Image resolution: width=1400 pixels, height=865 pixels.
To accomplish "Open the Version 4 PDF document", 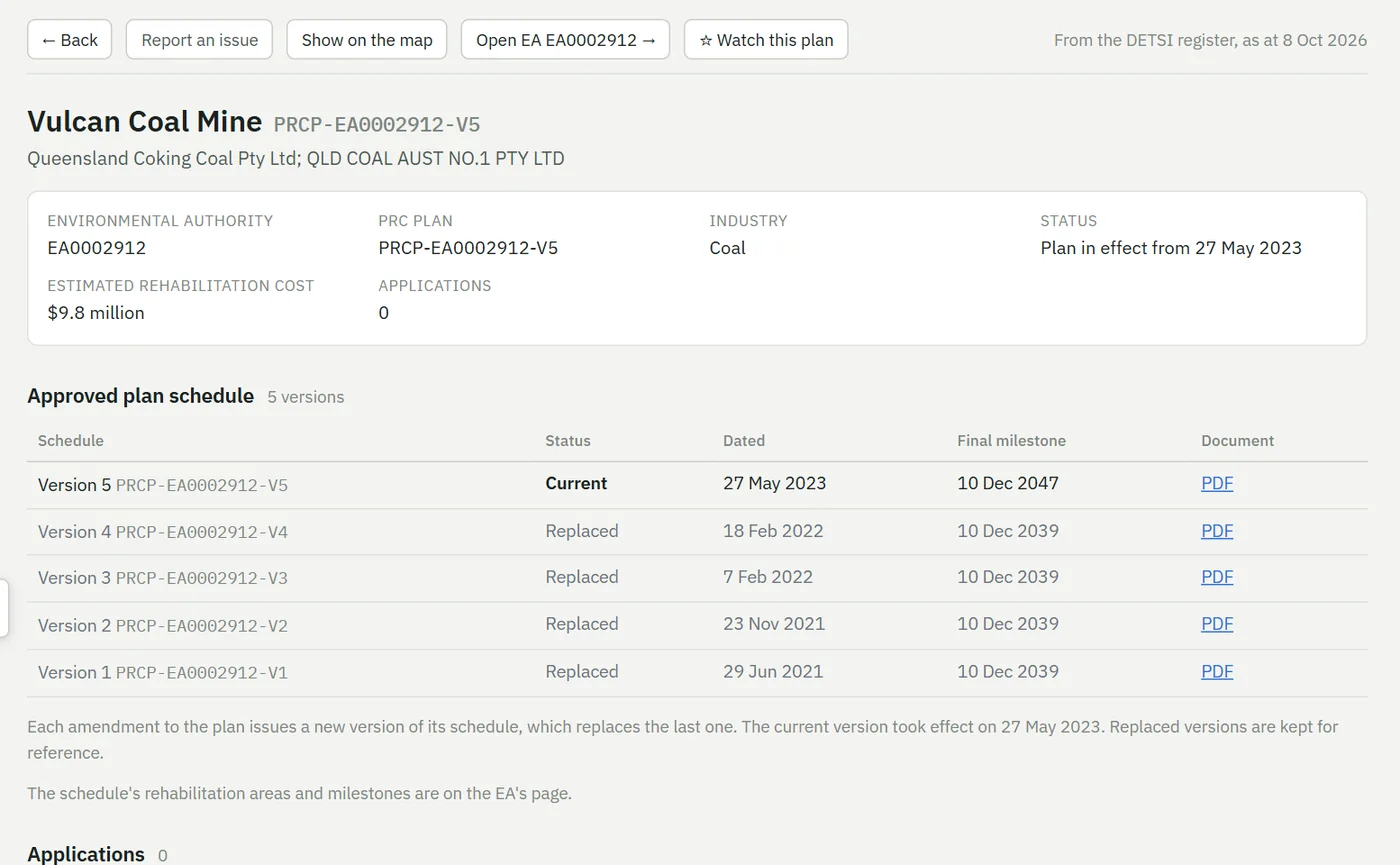I will click(x=1217, y=531).
